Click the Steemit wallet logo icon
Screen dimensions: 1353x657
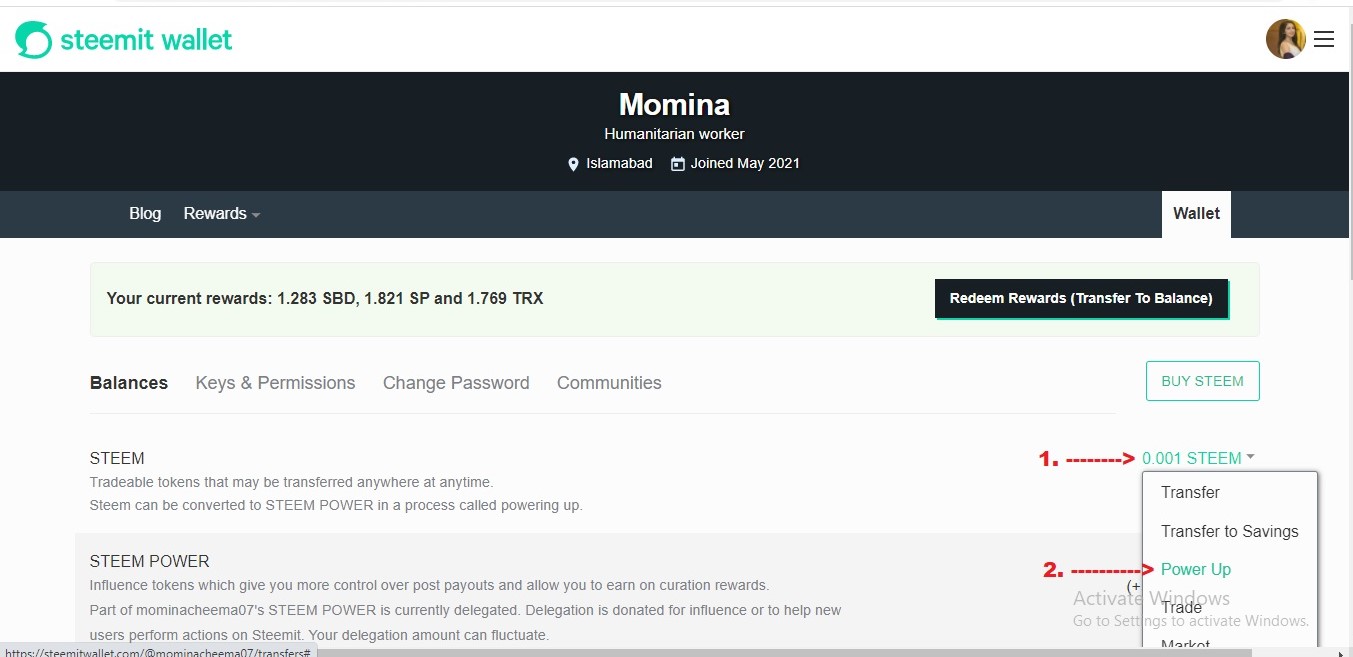[33, 40]
